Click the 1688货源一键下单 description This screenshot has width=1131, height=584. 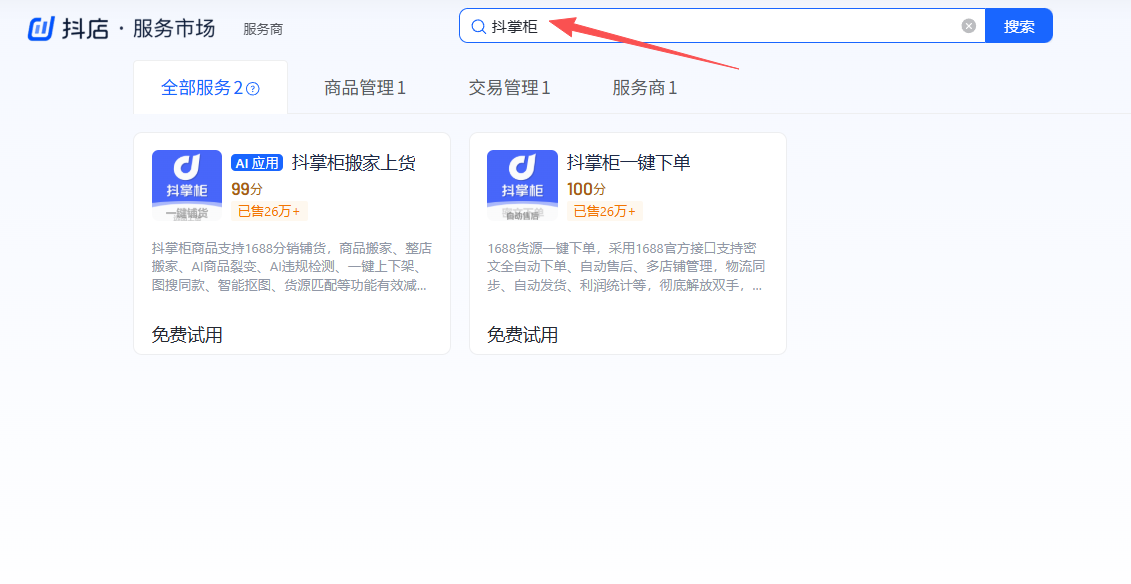(626, 267)
